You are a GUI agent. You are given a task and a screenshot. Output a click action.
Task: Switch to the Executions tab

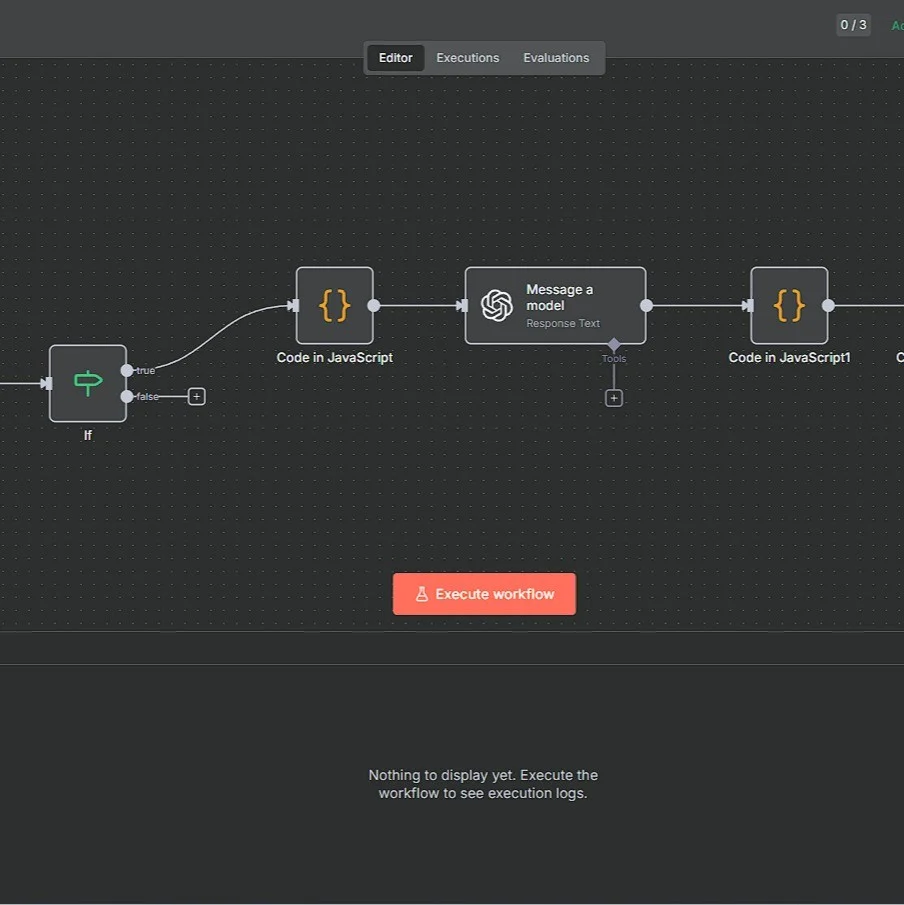coord(467,58)
